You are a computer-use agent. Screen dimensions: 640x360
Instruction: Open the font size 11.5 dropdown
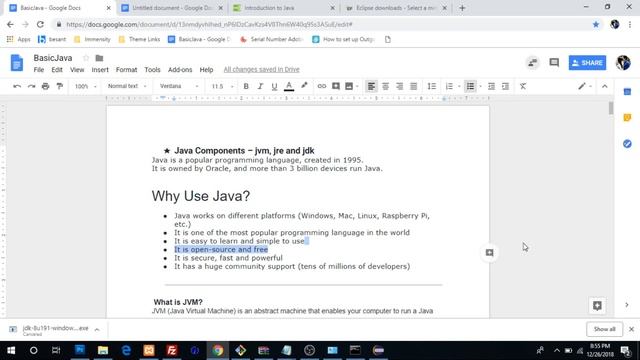pyautogui.click(x=222, y=86)
